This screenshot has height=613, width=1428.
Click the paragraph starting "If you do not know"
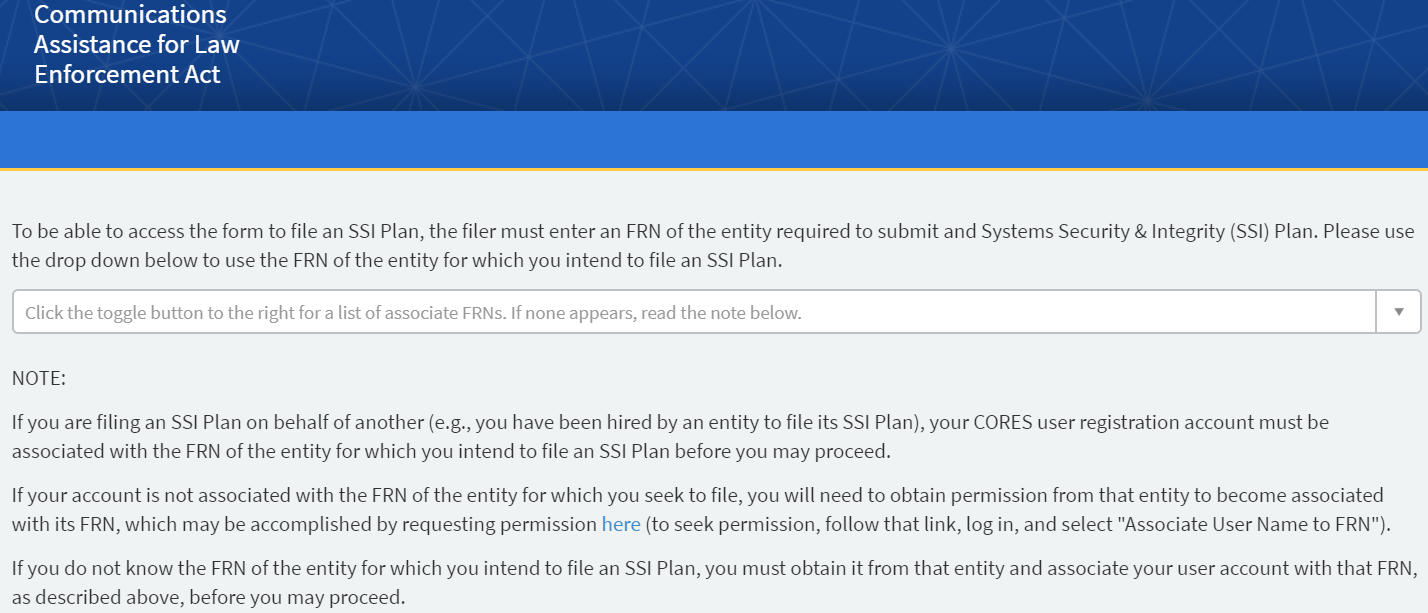500,570
